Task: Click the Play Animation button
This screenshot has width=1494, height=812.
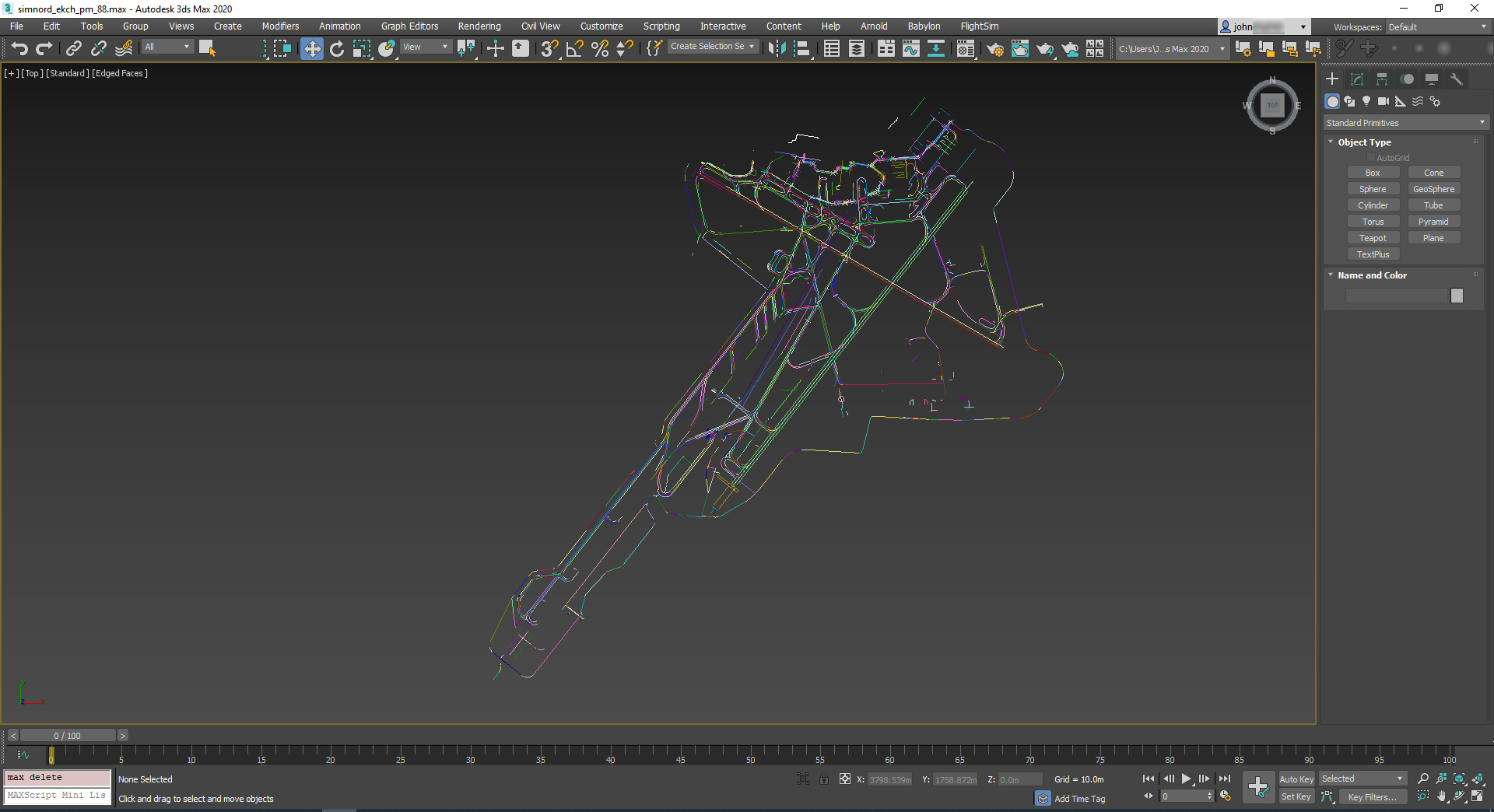Action: (x=1186, y=779)
